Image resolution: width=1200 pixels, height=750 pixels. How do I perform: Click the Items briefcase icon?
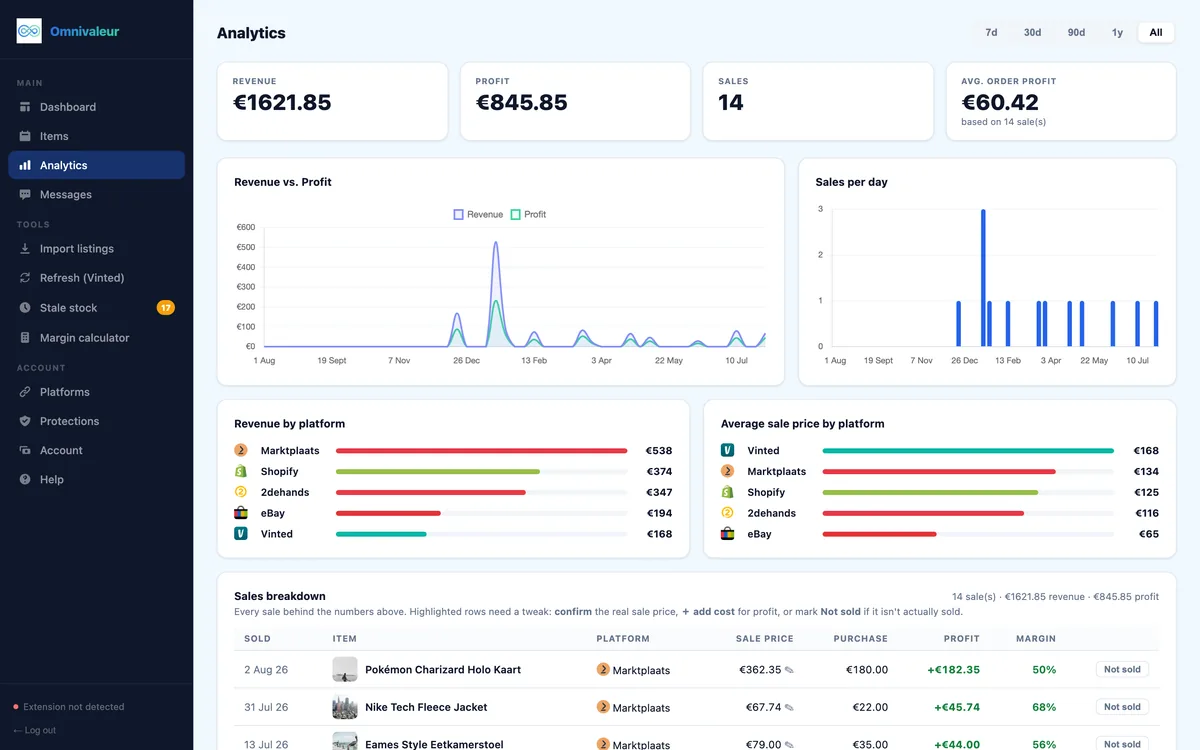(x=25, y=136)
